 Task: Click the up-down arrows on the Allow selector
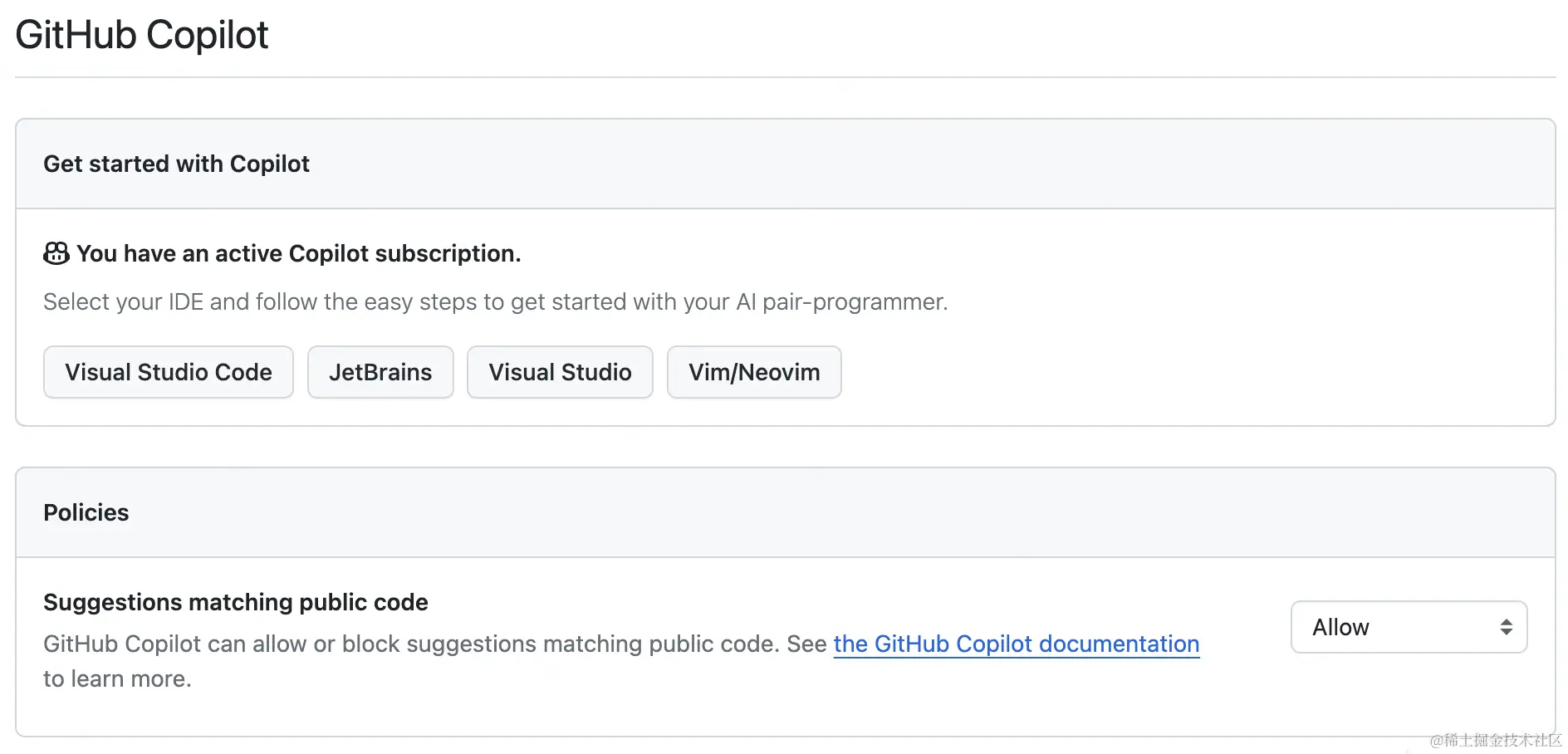tap(1506, 628)
